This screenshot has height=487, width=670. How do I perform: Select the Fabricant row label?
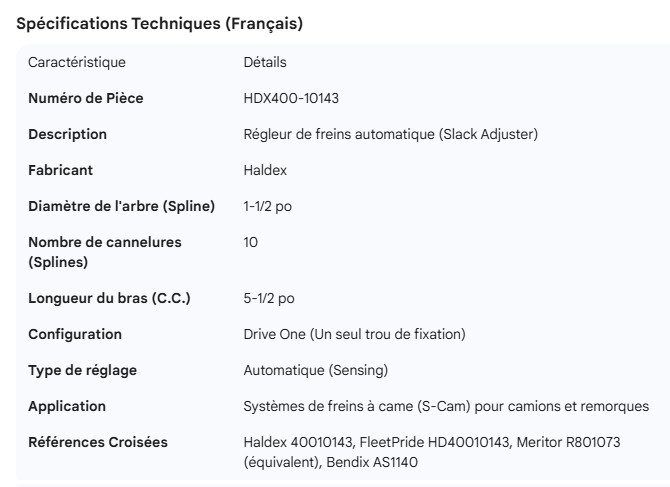[x=61, y=171]
